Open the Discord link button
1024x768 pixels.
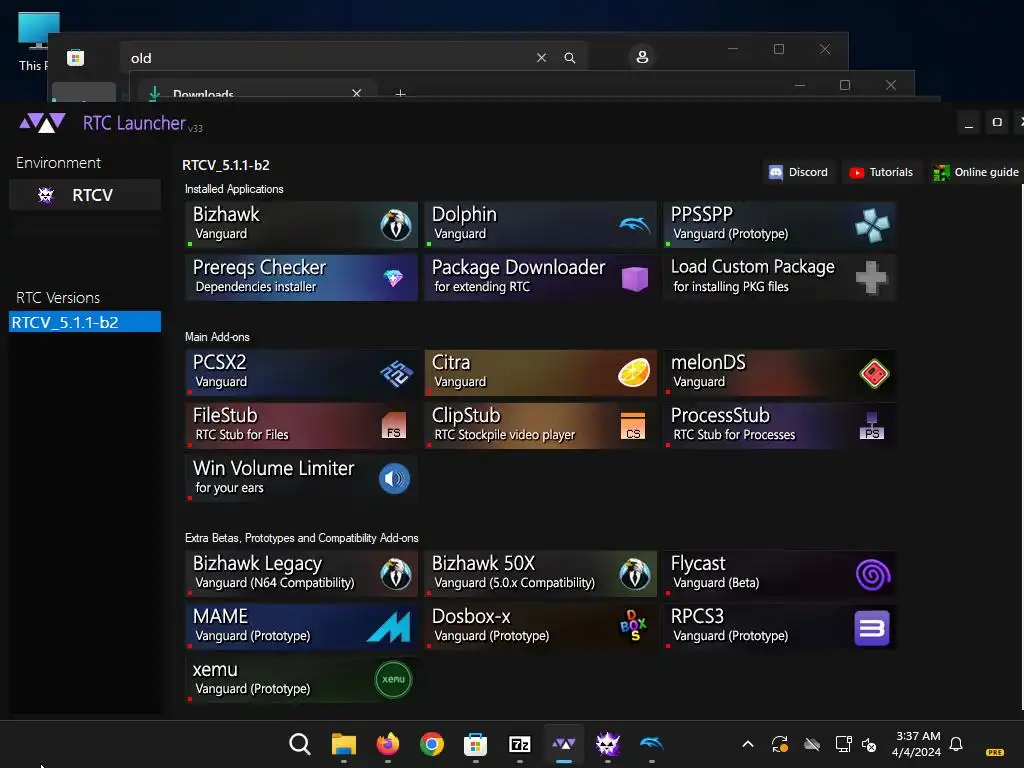point(799,172)
